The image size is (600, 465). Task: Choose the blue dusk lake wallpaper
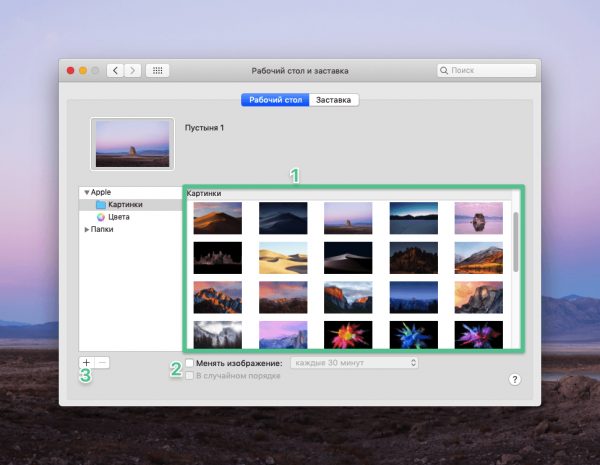[414, 218]
